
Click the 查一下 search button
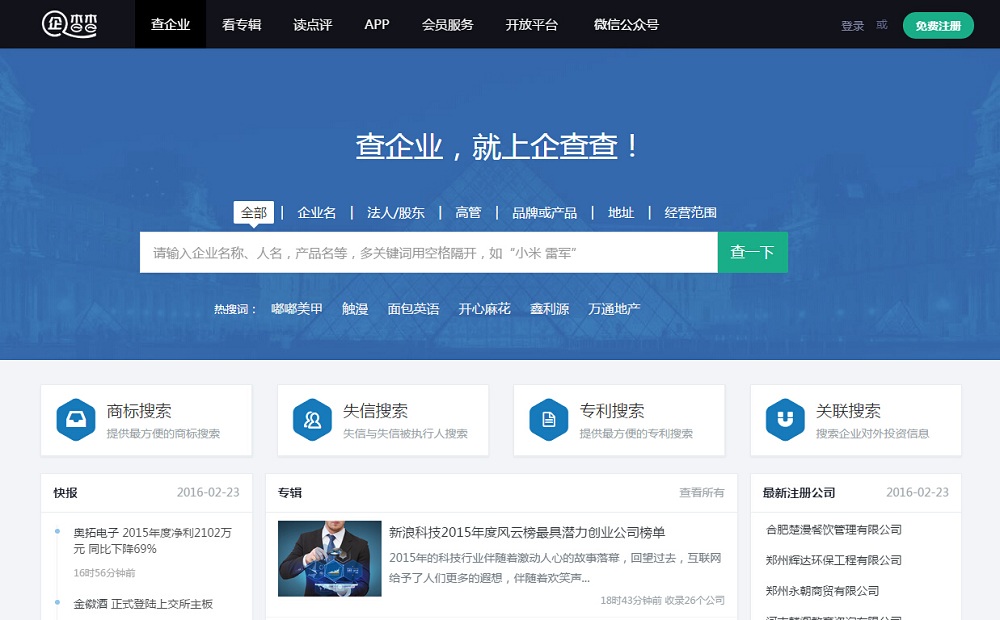pos(753,253)
